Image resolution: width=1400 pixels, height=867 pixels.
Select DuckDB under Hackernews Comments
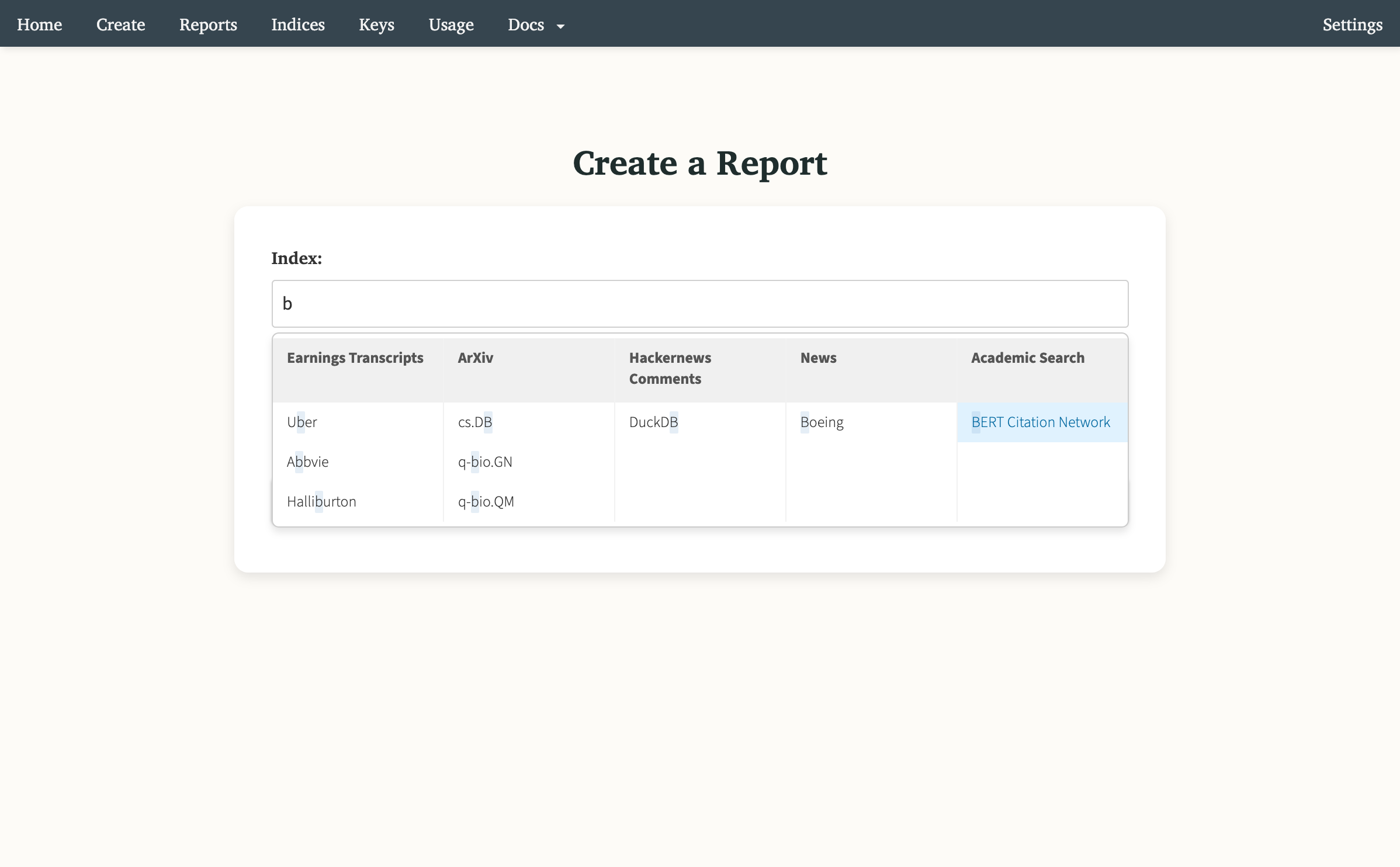654,422
